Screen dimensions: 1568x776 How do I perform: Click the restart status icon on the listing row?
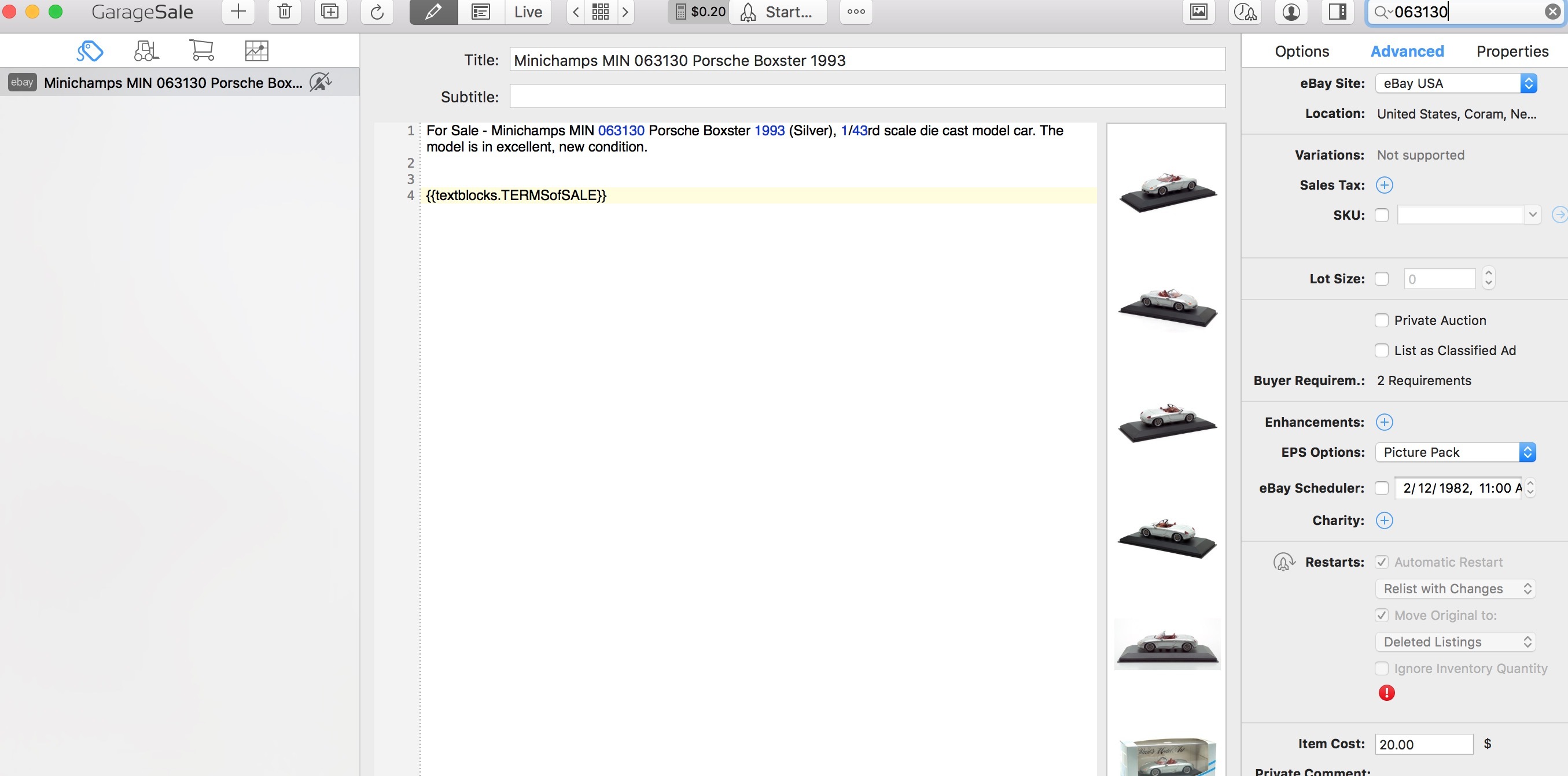(320, 82)
